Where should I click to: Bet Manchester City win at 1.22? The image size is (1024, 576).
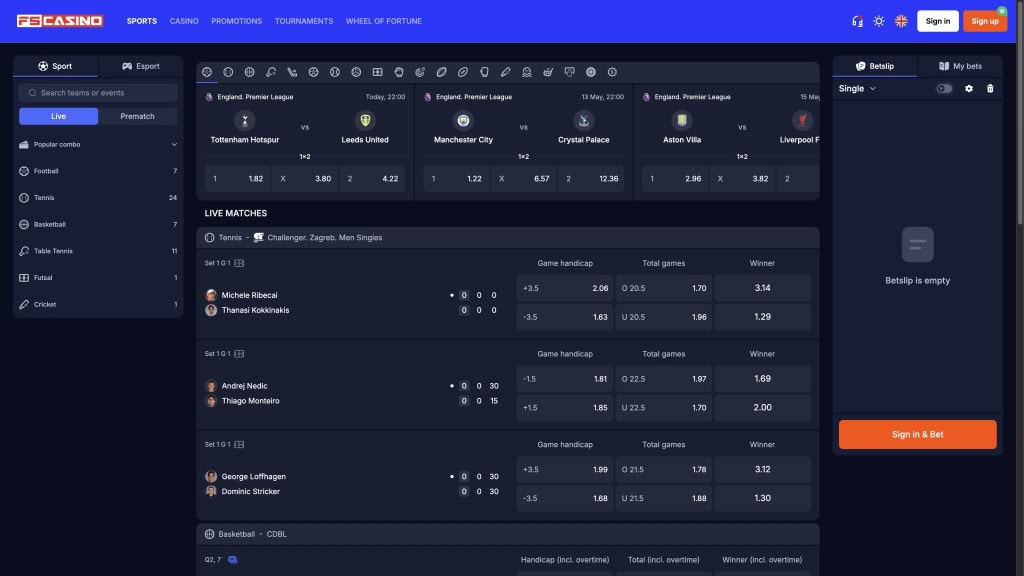(x=456, y=178)
